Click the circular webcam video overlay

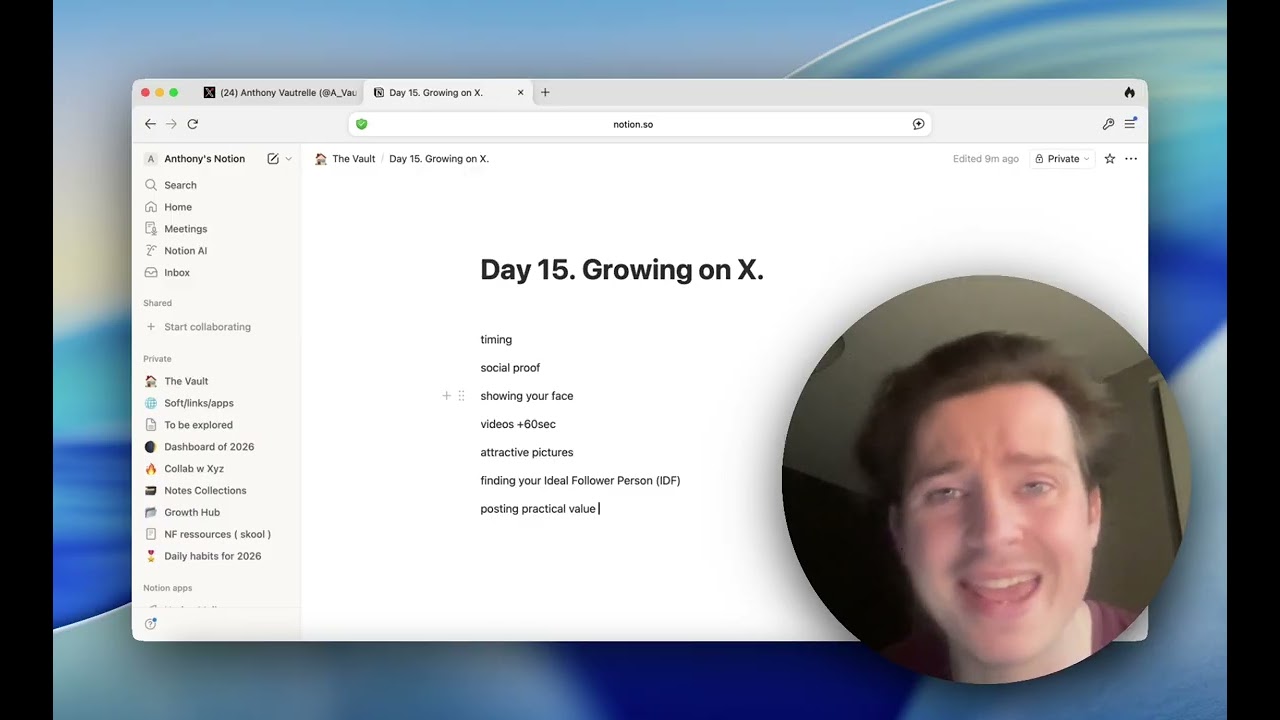tap(985, 479)
